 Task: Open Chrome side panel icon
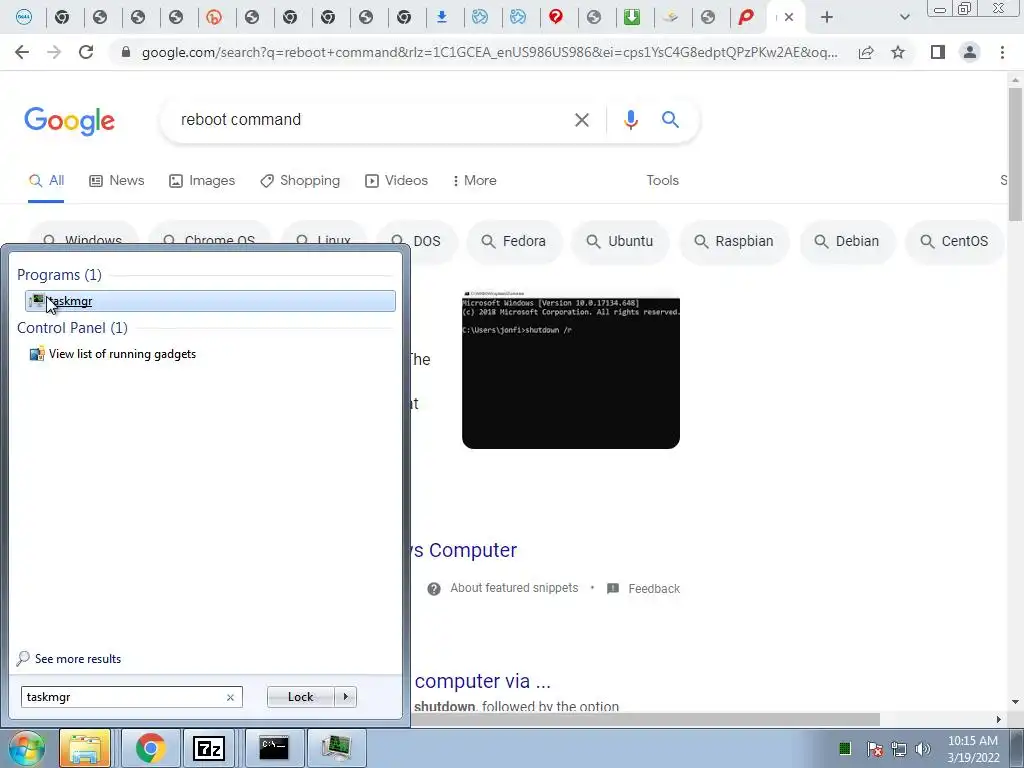tap(938, 52)
